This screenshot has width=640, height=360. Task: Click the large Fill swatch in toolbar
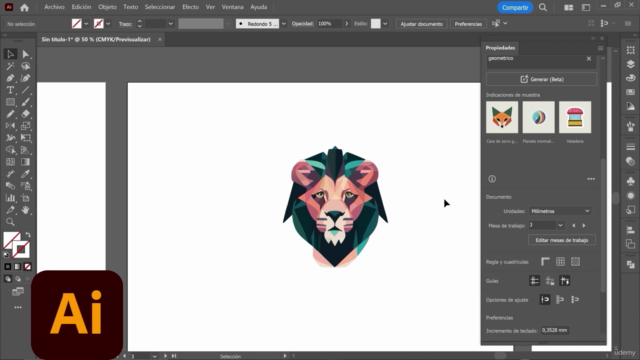point(12,240)
